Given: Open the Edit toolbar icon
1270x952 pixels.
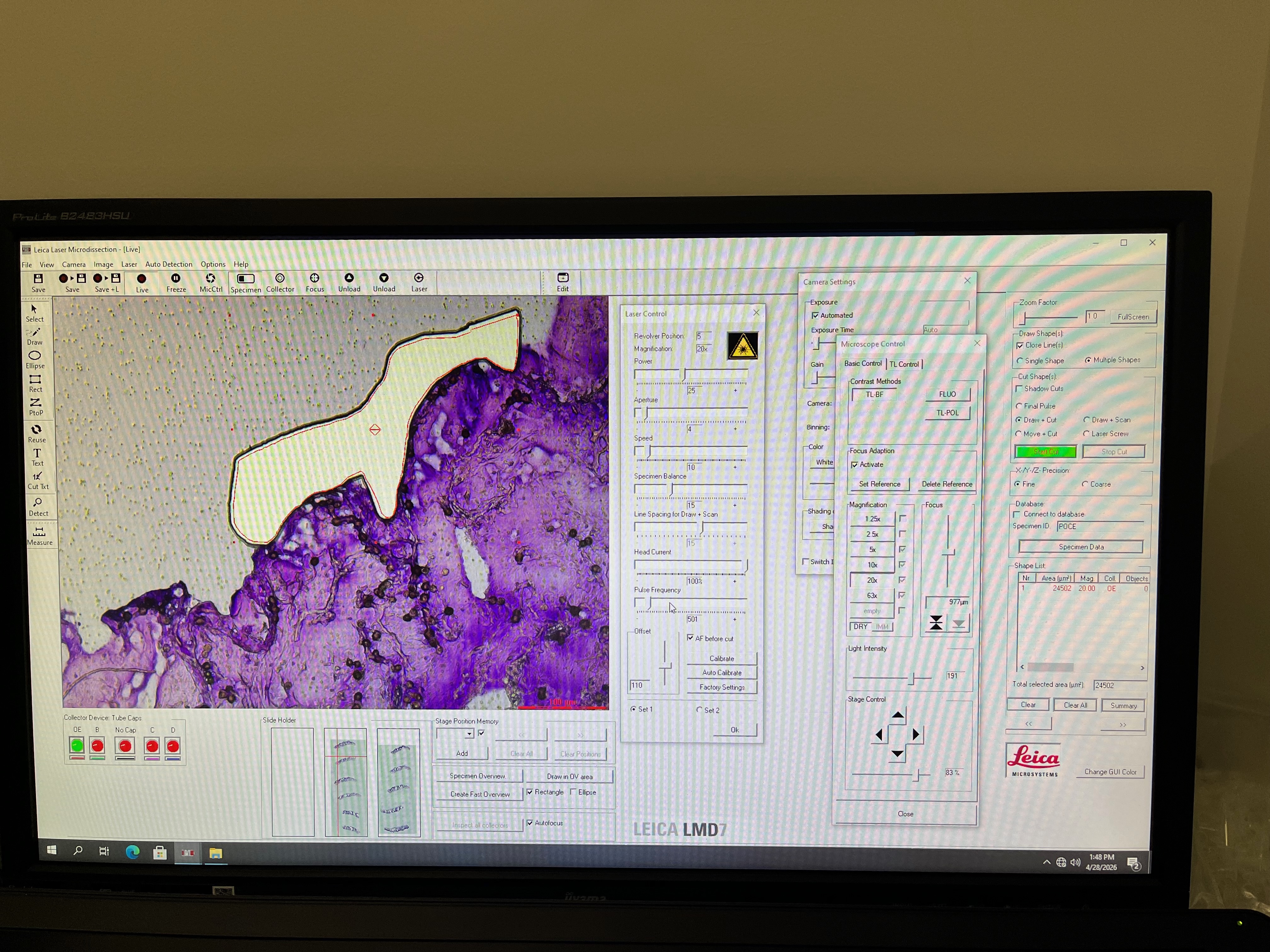Looking at the screenshot, I should (x=563, y=283).
